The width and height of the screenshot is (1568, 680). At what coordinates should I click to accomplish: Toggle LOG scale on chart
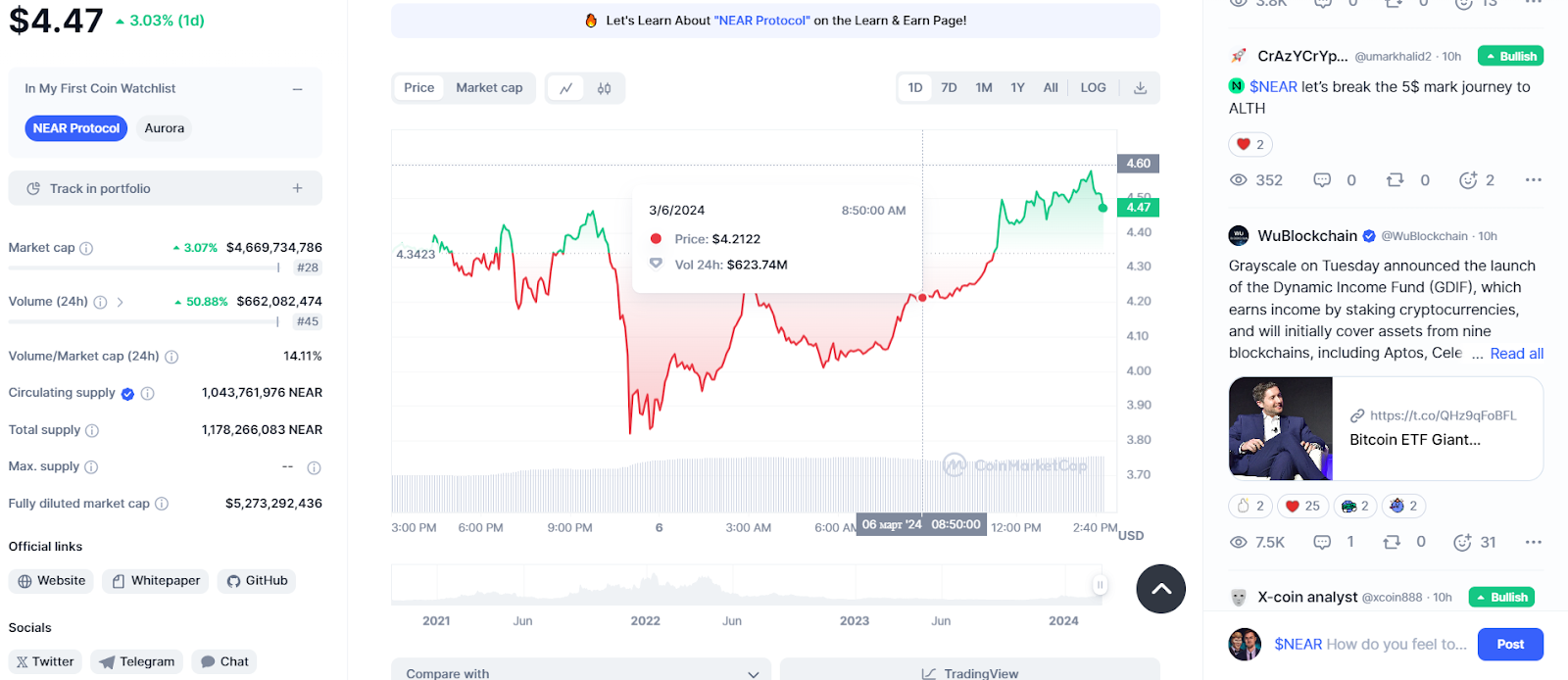pos(1093,88)
